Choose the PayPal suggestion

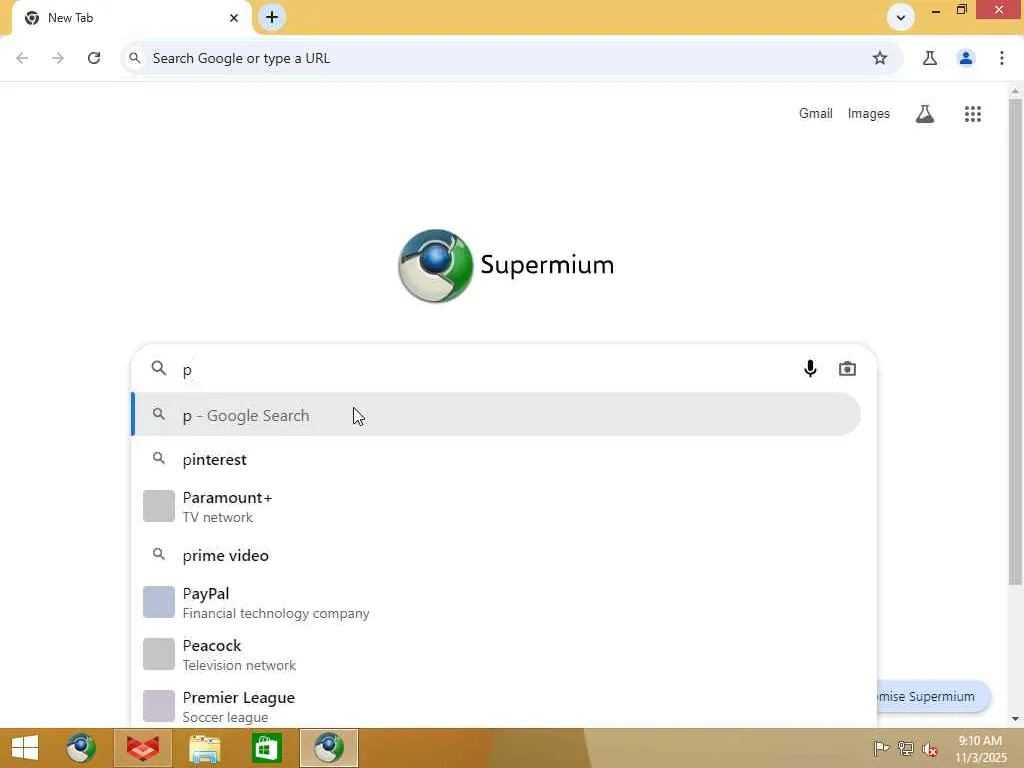[x=496, y=603]
